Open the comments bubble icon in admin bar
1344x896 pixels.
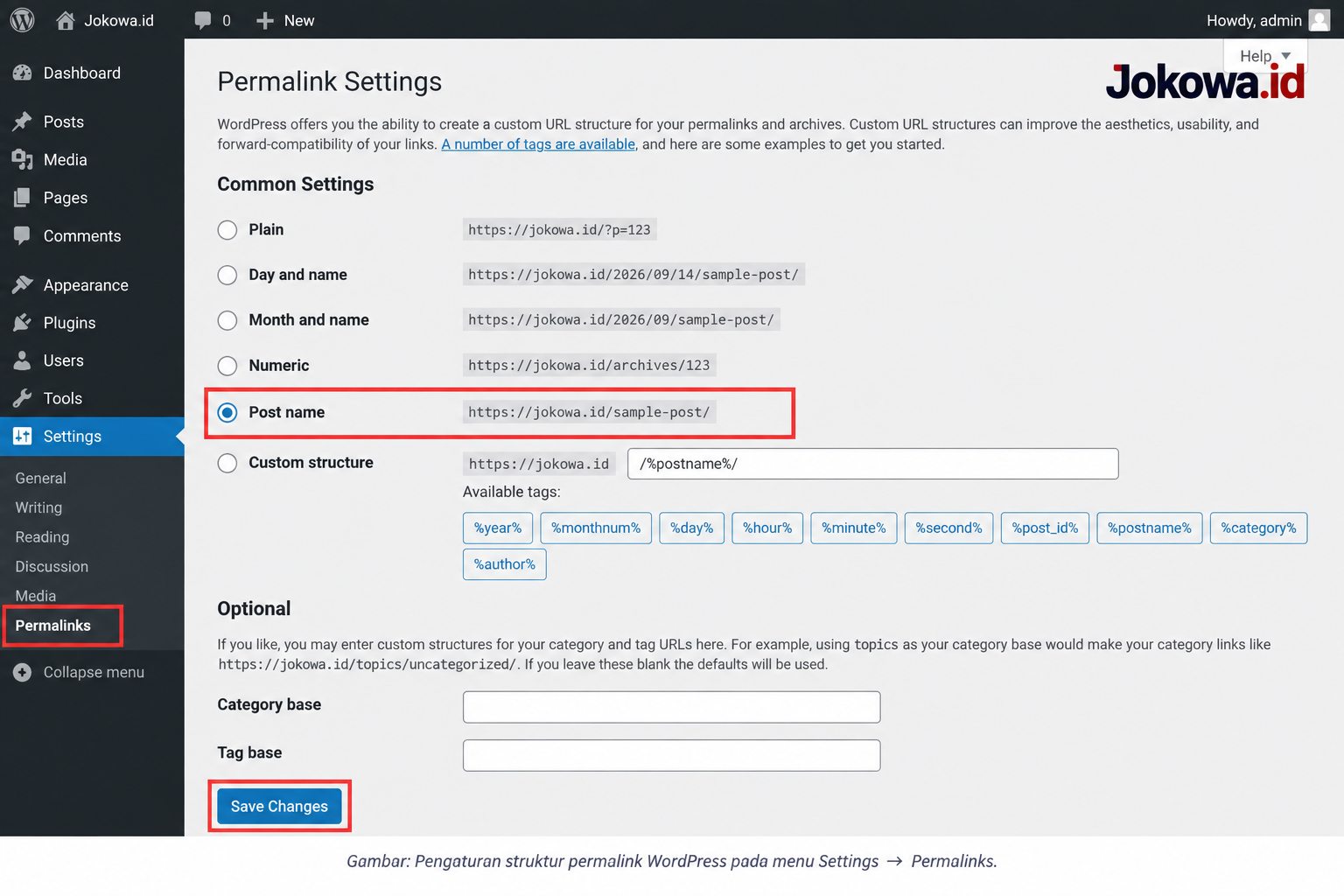(202, 20)
